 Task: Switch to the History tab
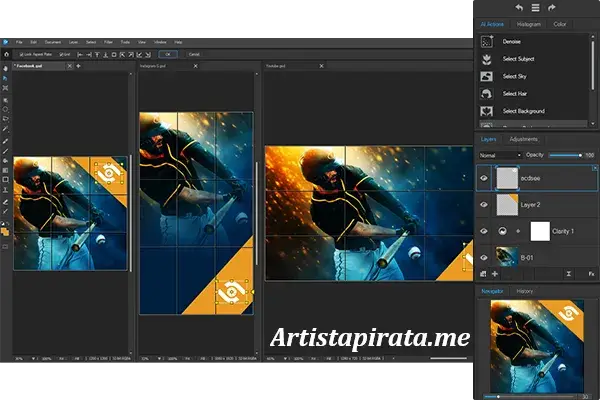pos(525,291)
